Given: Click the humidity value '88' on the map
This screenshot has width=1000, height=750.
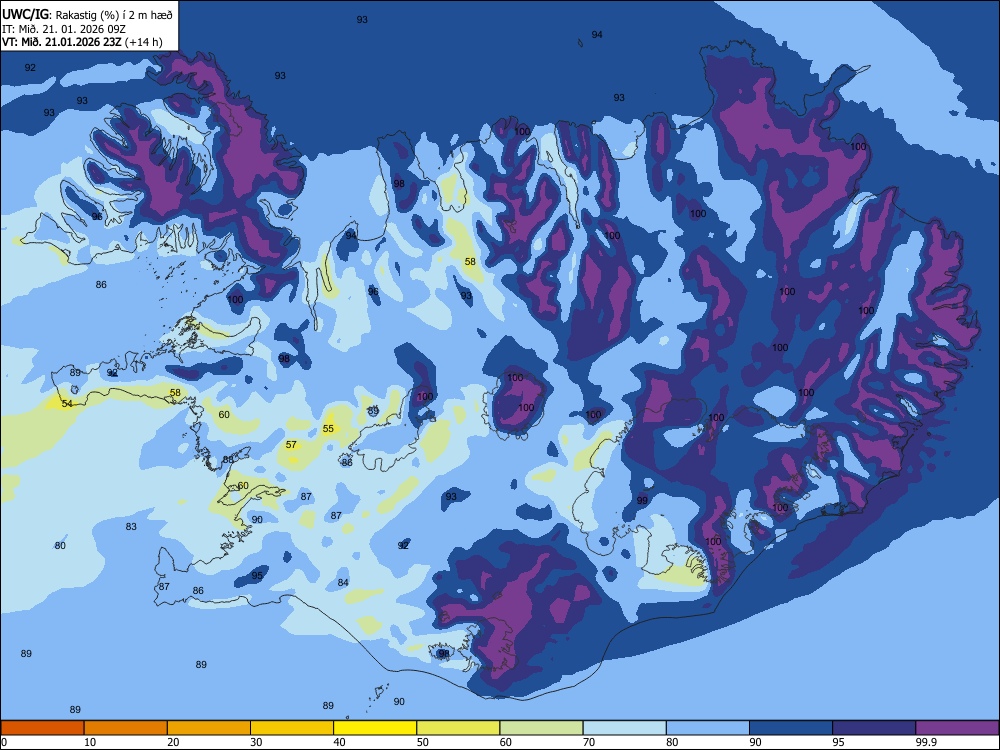Looking at the screenshot, I should click(228, 460).
